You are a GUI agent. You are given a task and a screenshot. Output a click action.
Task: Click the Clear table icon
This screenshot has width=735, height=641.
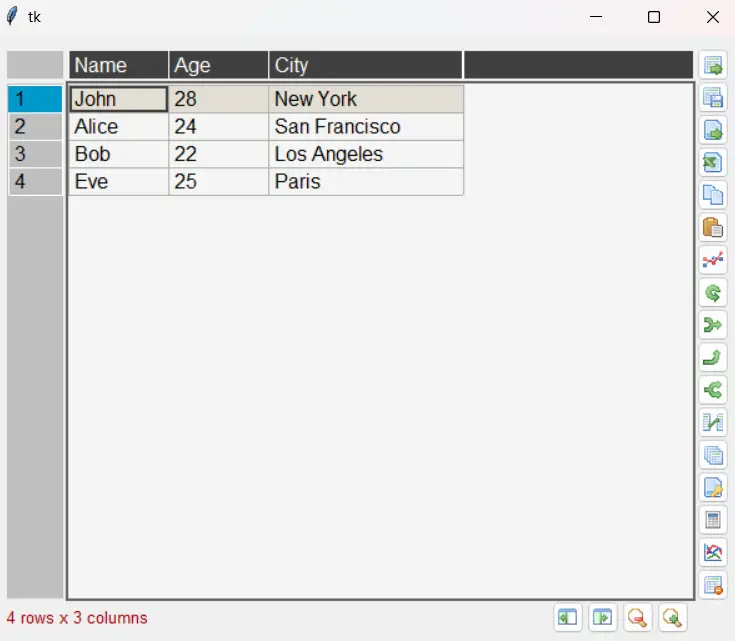(x=712, y=585)
